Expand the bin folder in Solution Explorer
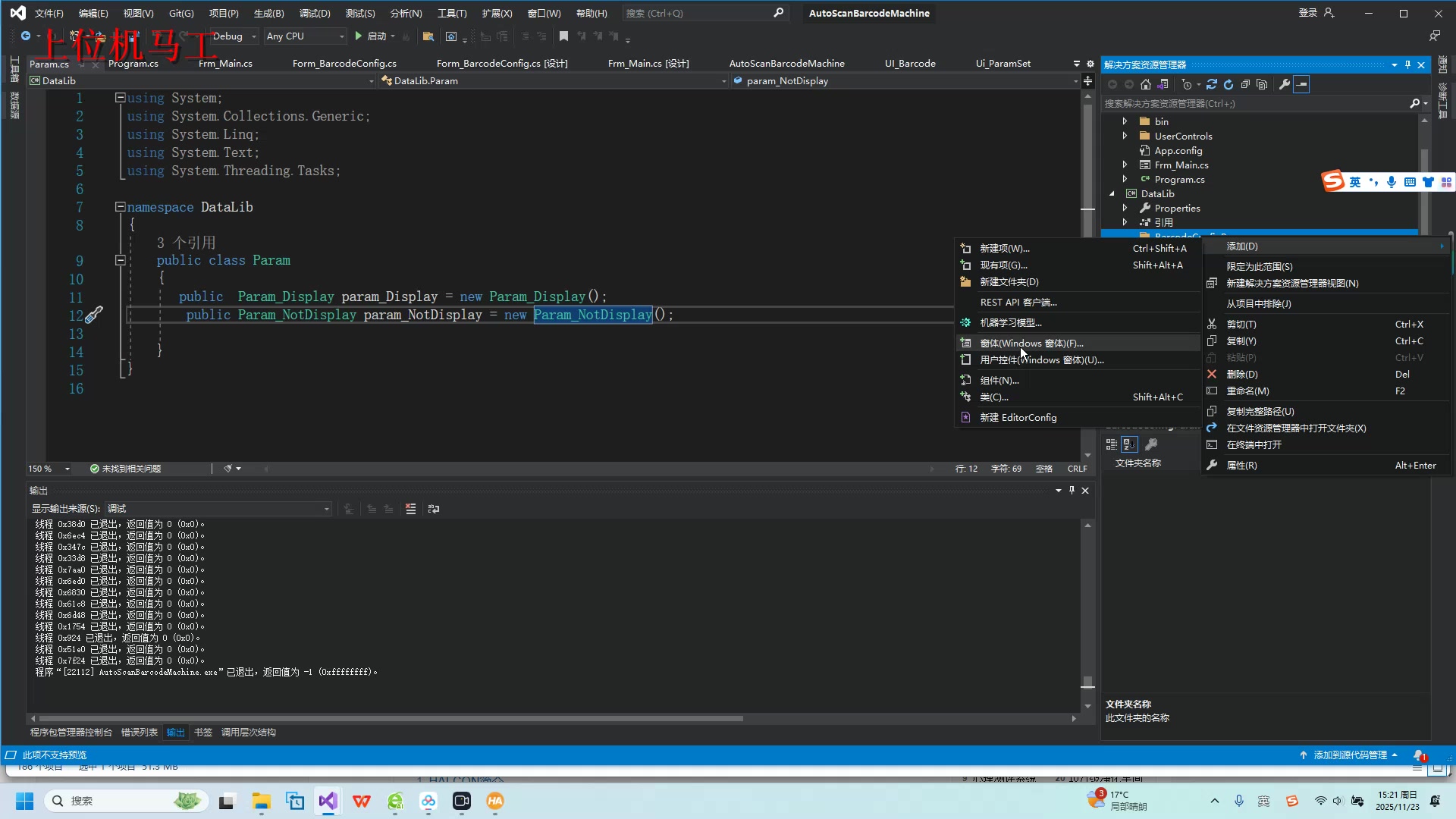Image resolution: width=1456 pixels, height=819 pixels. (1125, 121)
